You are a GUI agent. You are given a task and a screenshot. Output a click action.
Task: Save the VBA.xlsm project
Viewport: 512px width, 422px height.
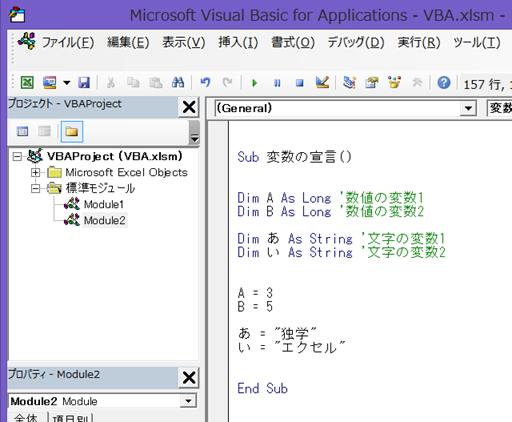tap(84, 82)
